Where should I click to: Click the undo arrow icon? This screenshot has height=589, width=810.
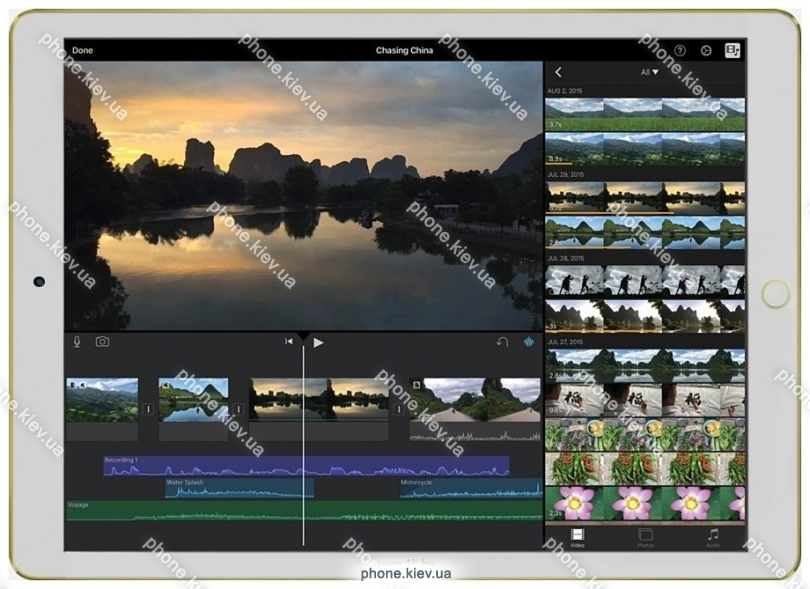pos(502,342)
